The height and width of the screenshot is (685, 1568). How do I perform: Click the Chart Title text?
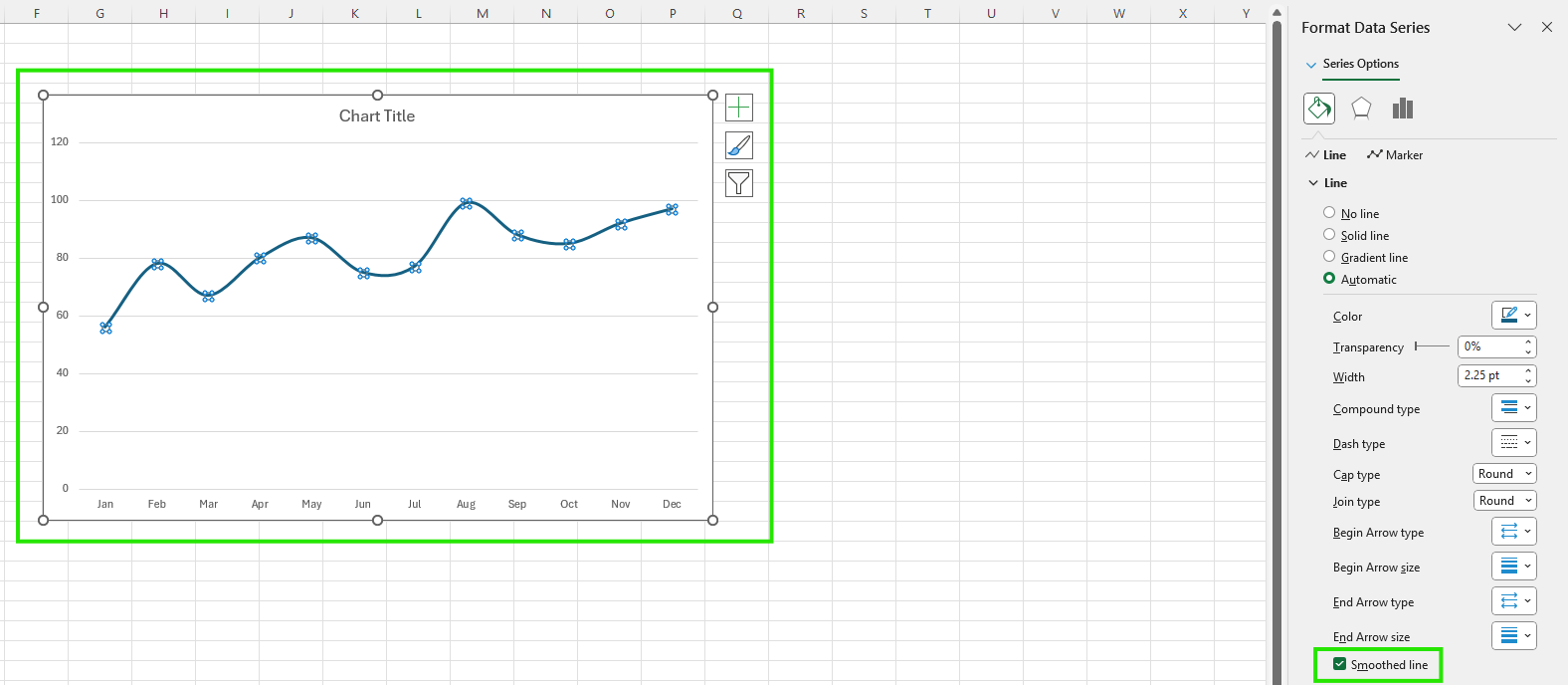377,115
